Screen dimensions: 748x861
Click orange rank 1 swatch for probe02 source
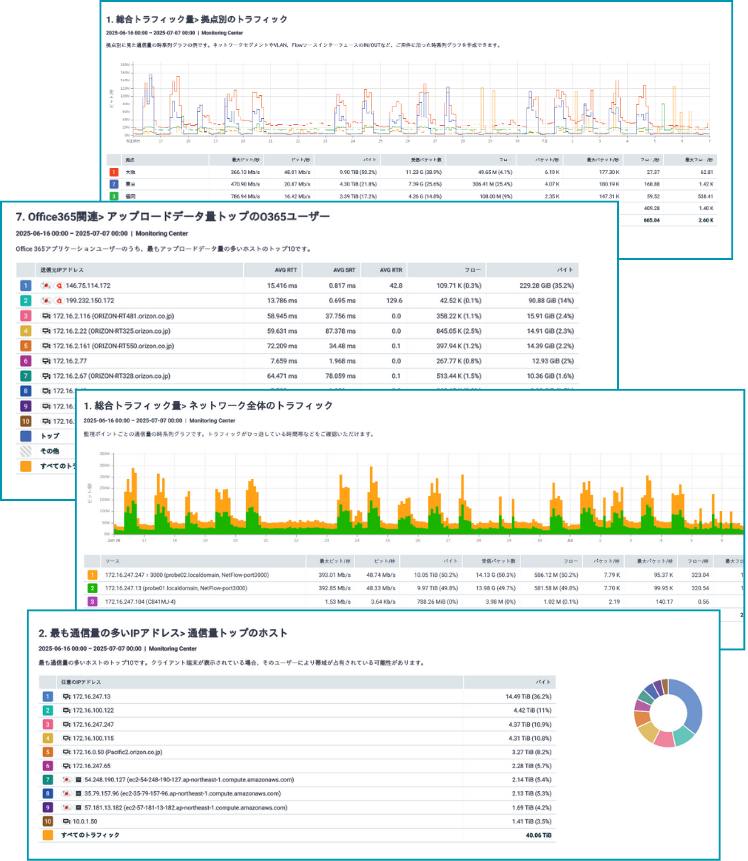tap(92, 575)
